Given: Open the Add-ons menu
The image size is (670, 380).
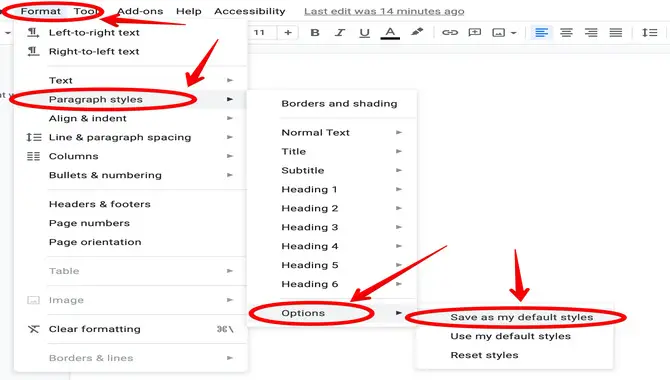Looking at the screenshot, I should point(140,11).
